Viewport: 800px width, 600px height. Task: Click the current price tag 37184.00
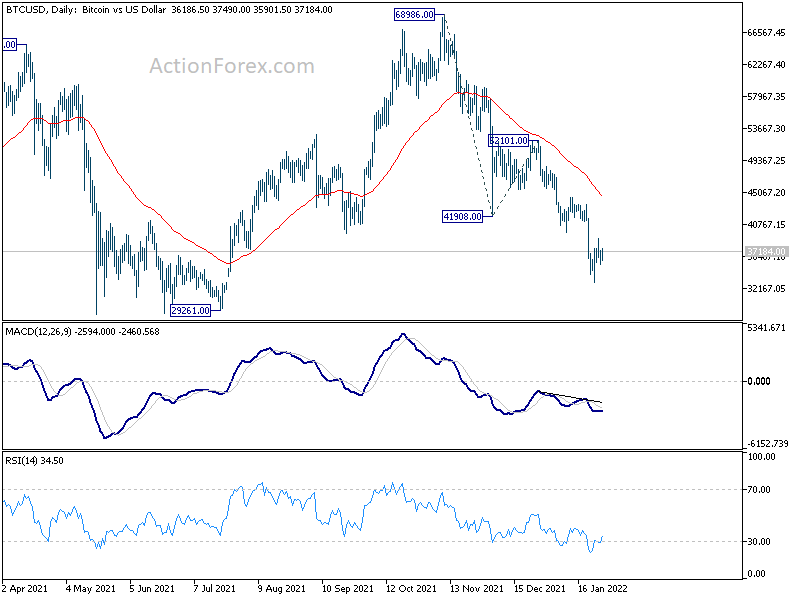click(766, 252)
